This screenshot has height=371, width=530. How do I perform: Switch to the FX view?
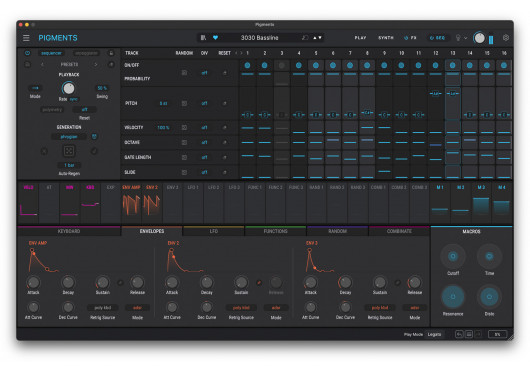click(x=410, y=38)
